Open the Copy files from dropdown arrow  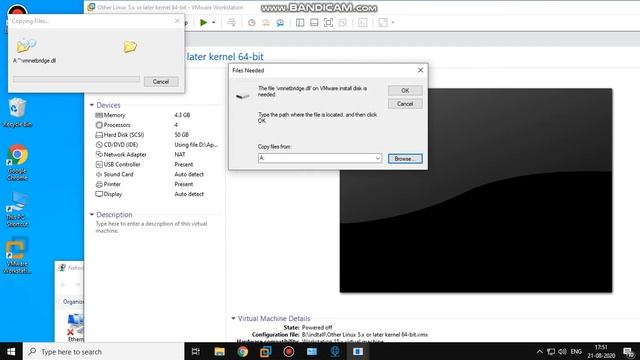(x=378, y=158)
